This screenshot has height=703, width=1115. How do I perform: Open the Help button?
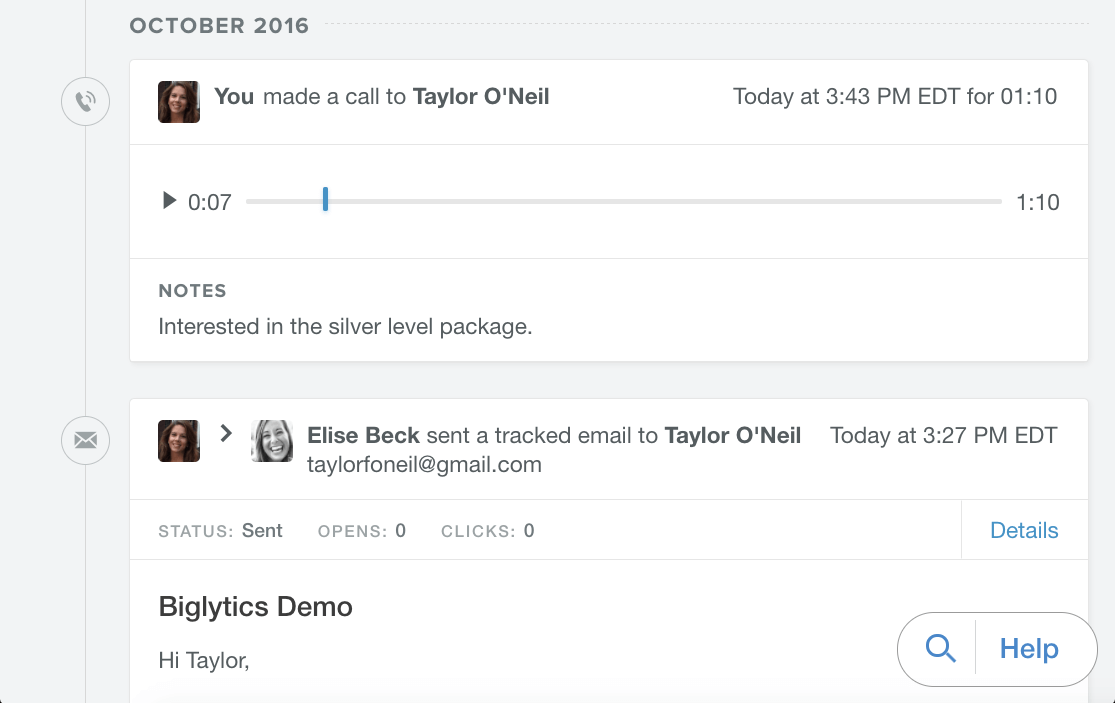pos(1029,649)
